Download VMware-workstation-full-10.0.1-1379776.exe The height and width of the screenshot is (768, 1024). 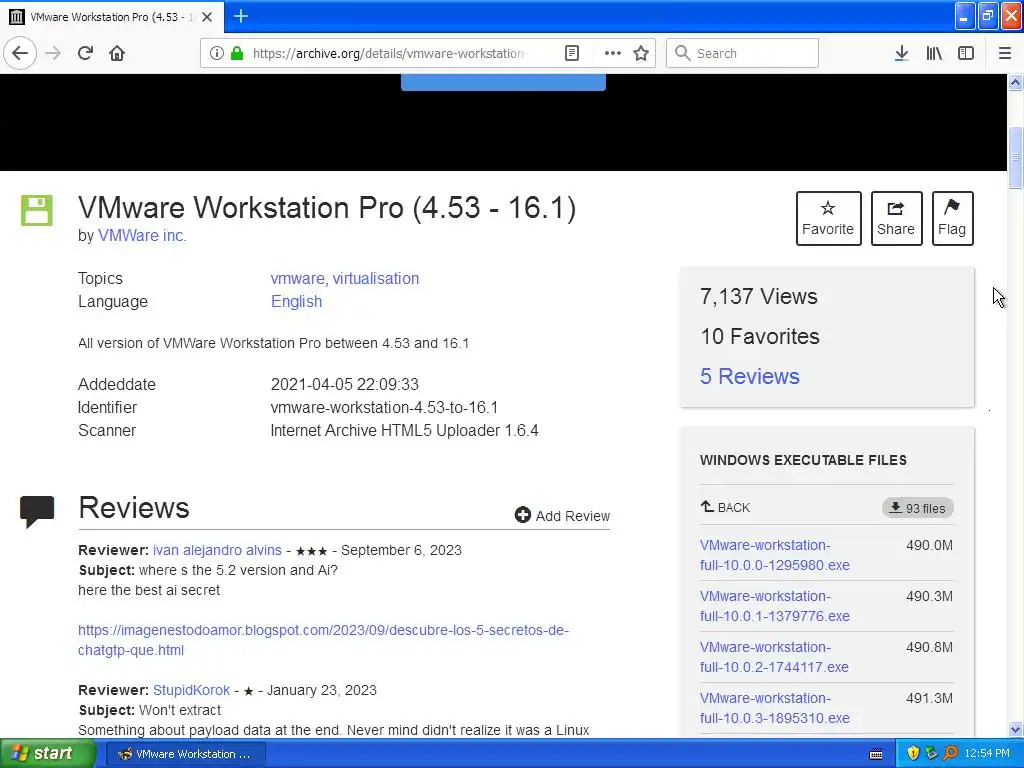(x=775, y=605)
